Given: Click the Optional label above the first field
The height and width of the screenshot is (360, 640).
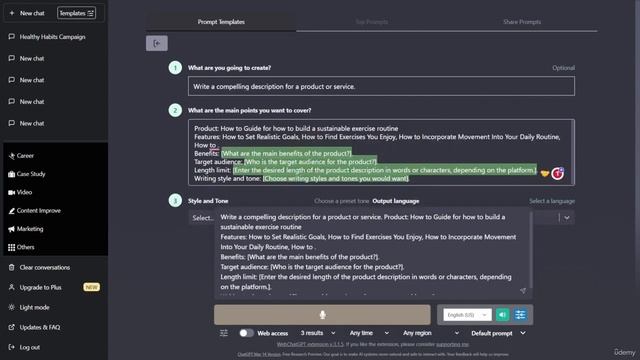Looking at the screenshot, I should (x=563, y=68).
